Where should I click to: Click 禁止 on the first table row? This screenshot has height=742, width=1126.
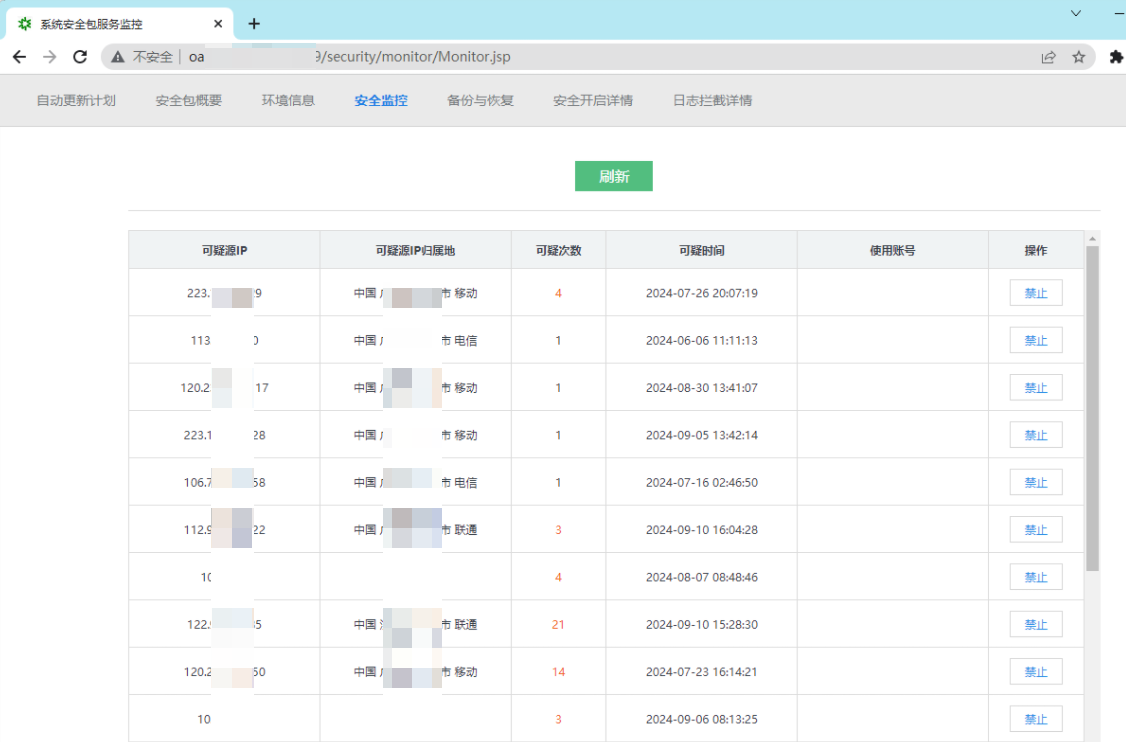(x=1035, y=292)
